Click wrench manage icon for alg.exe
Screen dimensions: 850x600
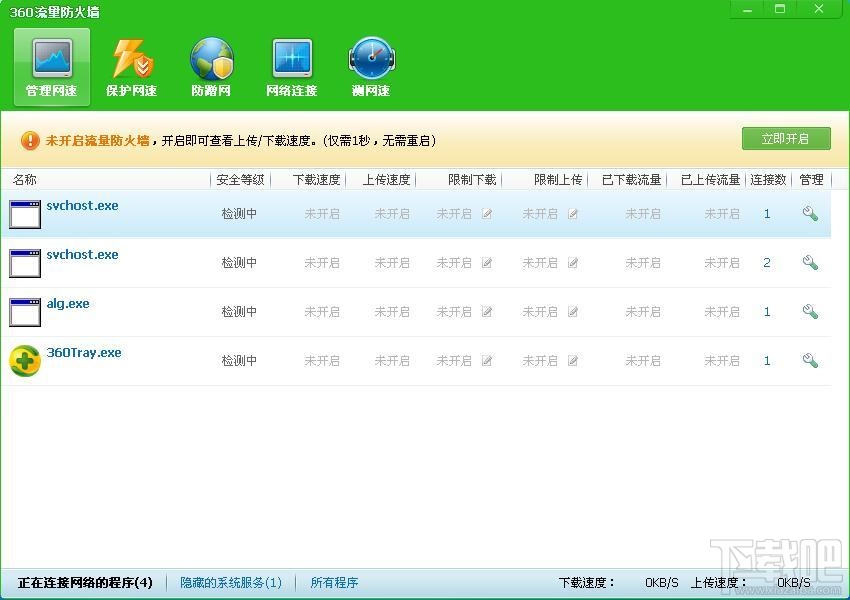tap(810, 312)
